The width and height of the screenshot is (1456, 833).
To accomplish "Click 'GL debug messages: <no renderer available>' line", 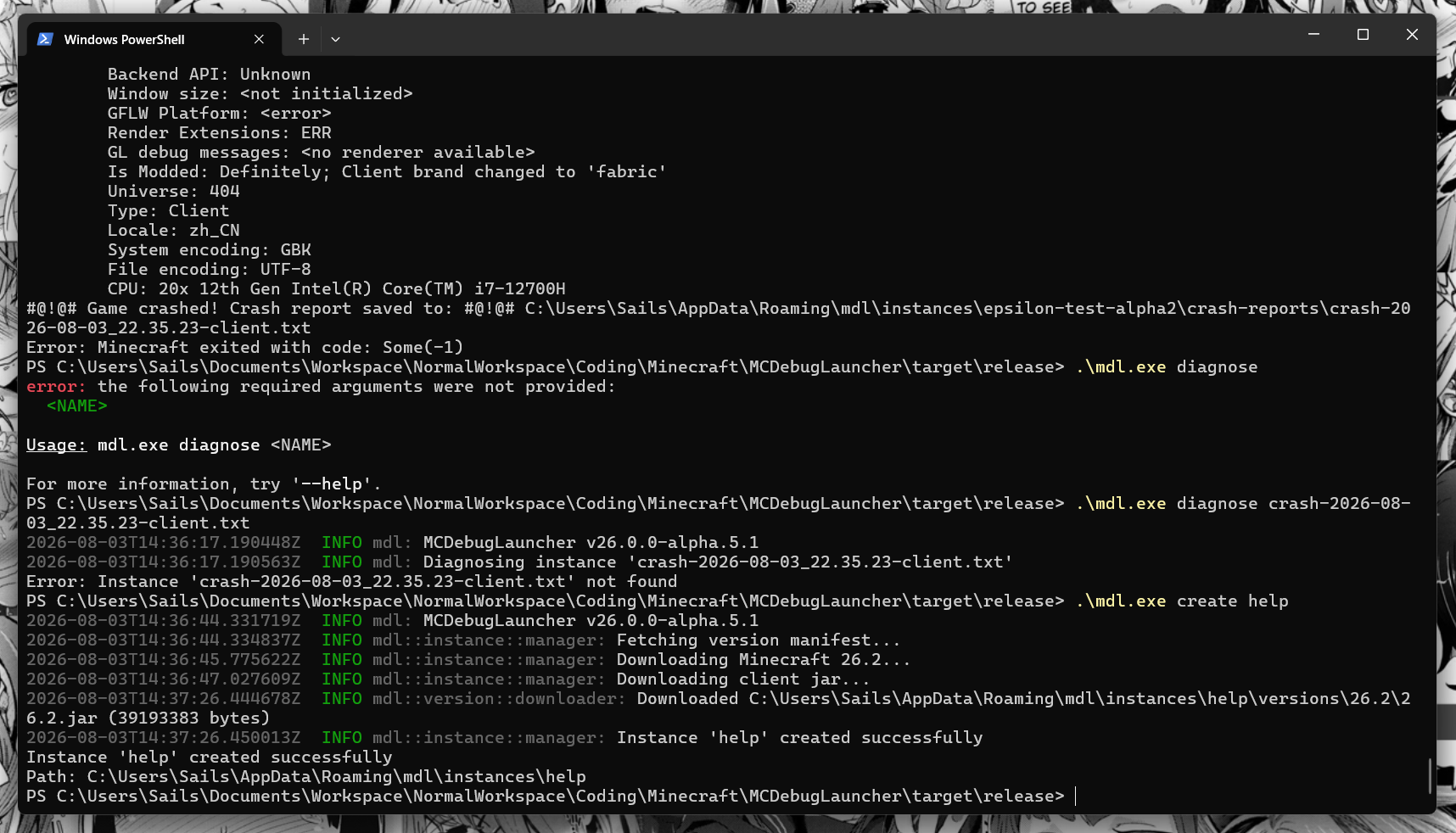I will 321,153.
